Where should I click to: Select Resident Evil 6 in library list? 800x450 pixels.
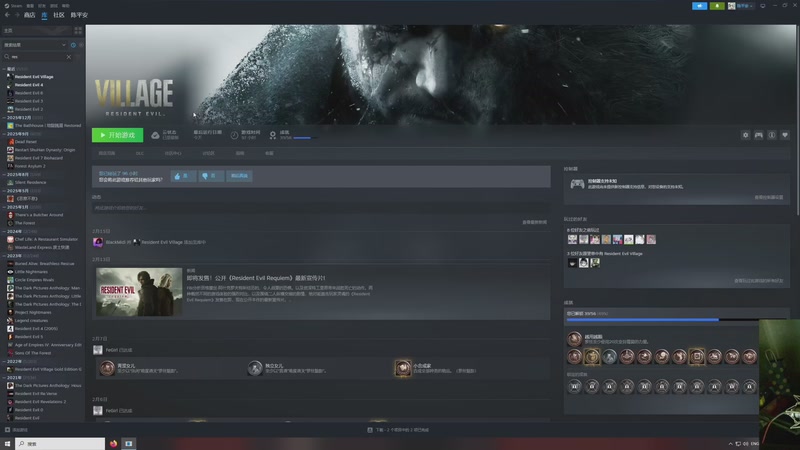29,93
